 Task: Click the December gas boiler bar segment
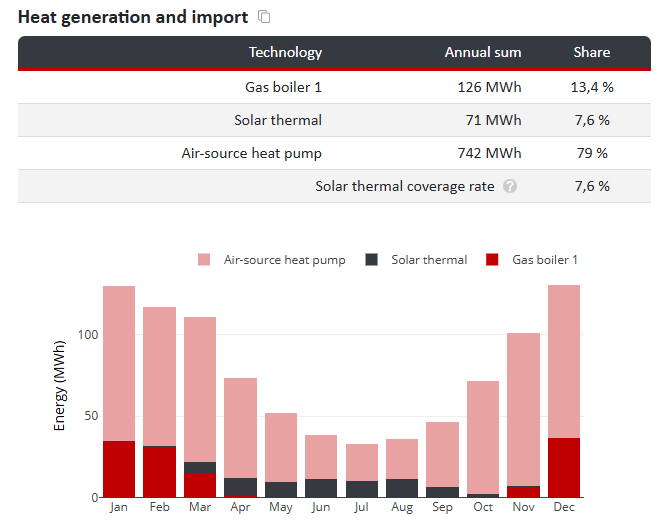point(564,468)
